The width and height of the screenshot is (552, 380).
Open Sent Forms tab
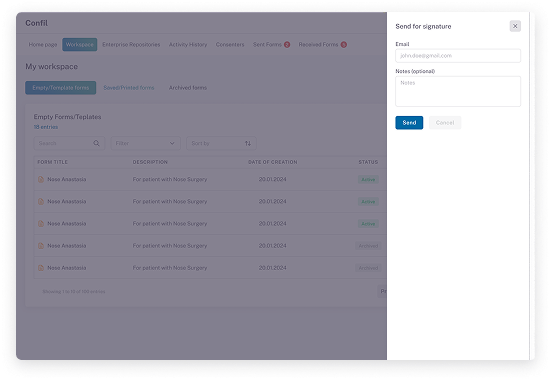pyautogui.click(x=267, y=45)
